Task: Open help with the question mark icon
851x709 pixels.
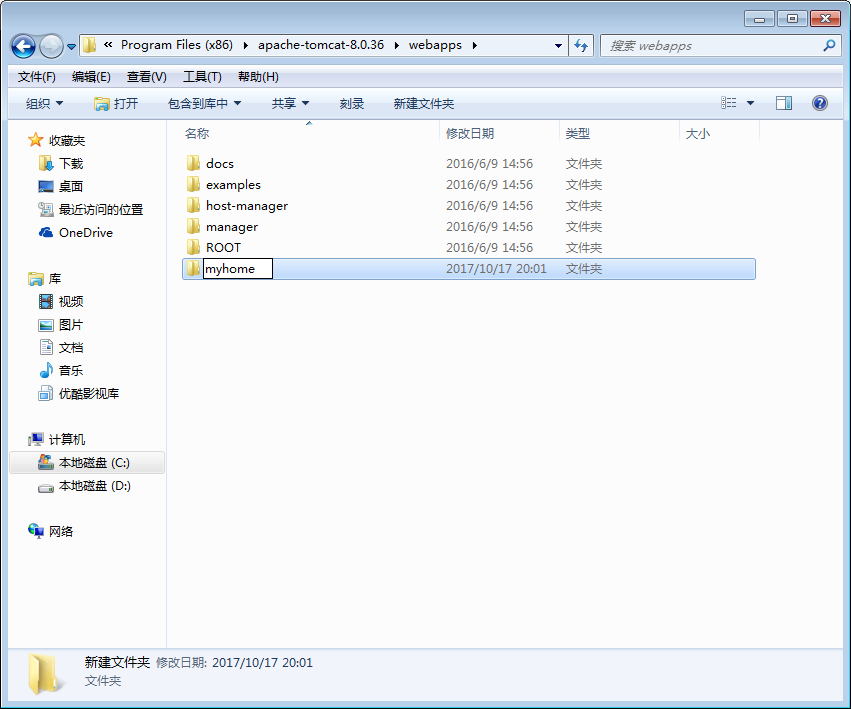Action: click(x=820, y=103)
